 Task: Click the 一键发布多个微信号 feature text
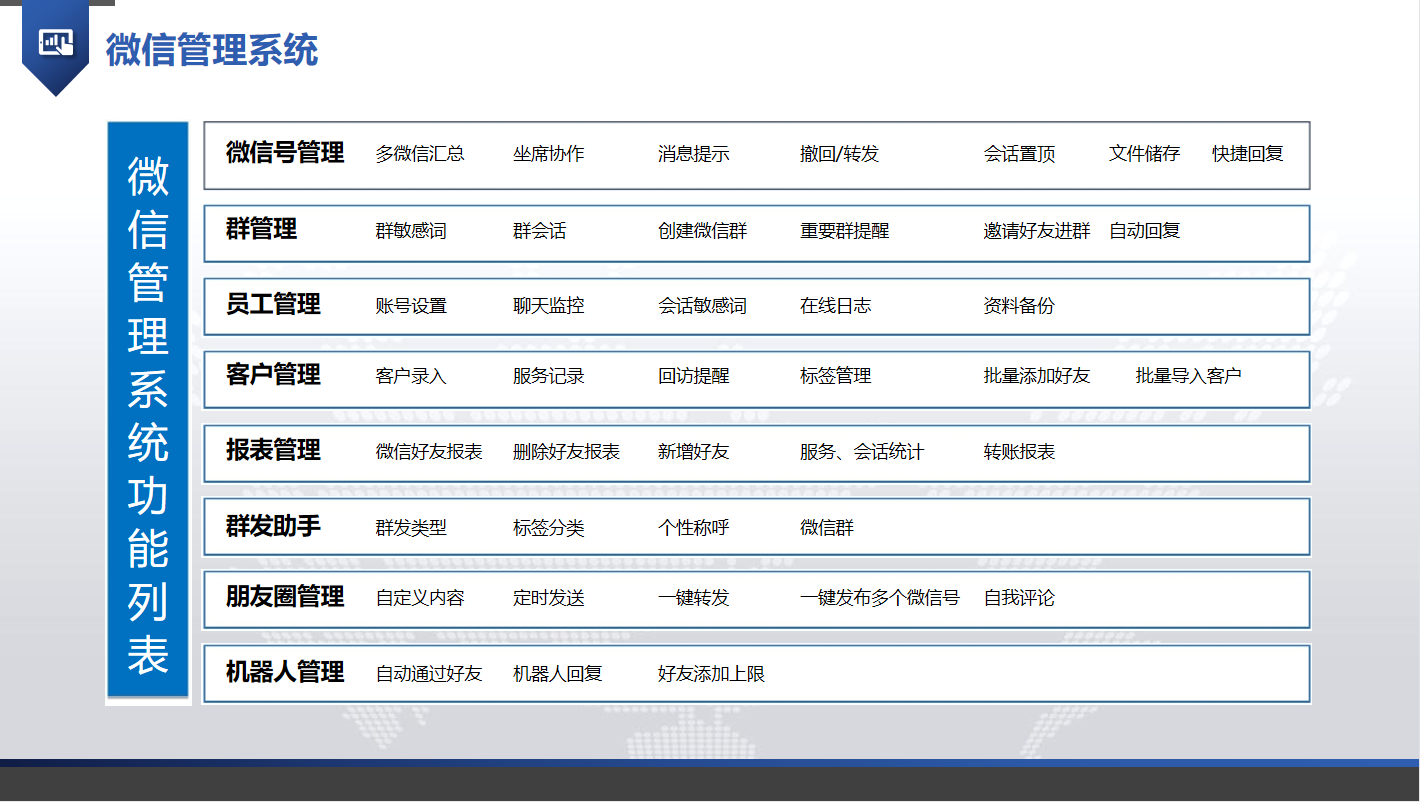click(880, 598)
